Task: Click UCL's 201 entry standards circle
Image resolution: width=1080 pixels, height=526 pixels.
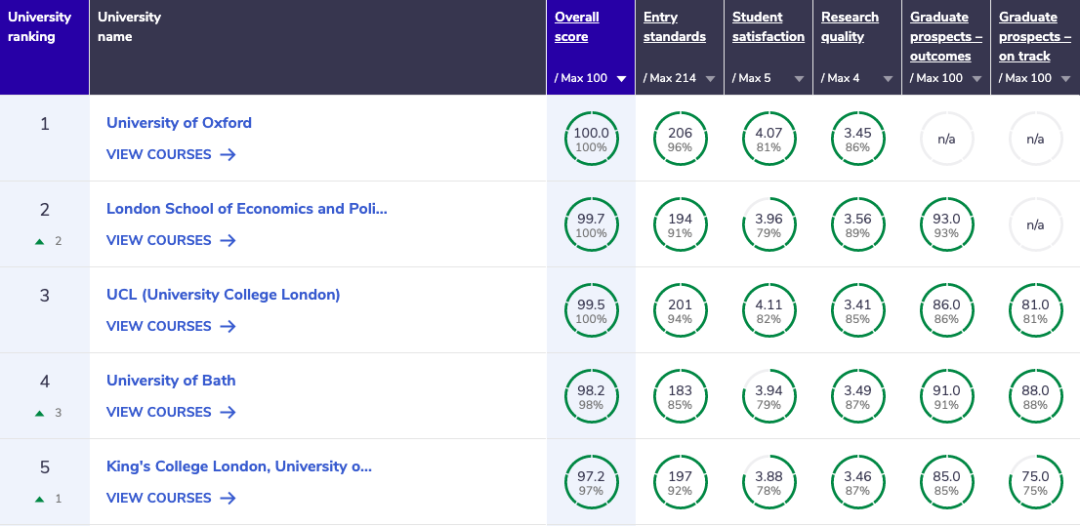Action: (x=680, y=311)
